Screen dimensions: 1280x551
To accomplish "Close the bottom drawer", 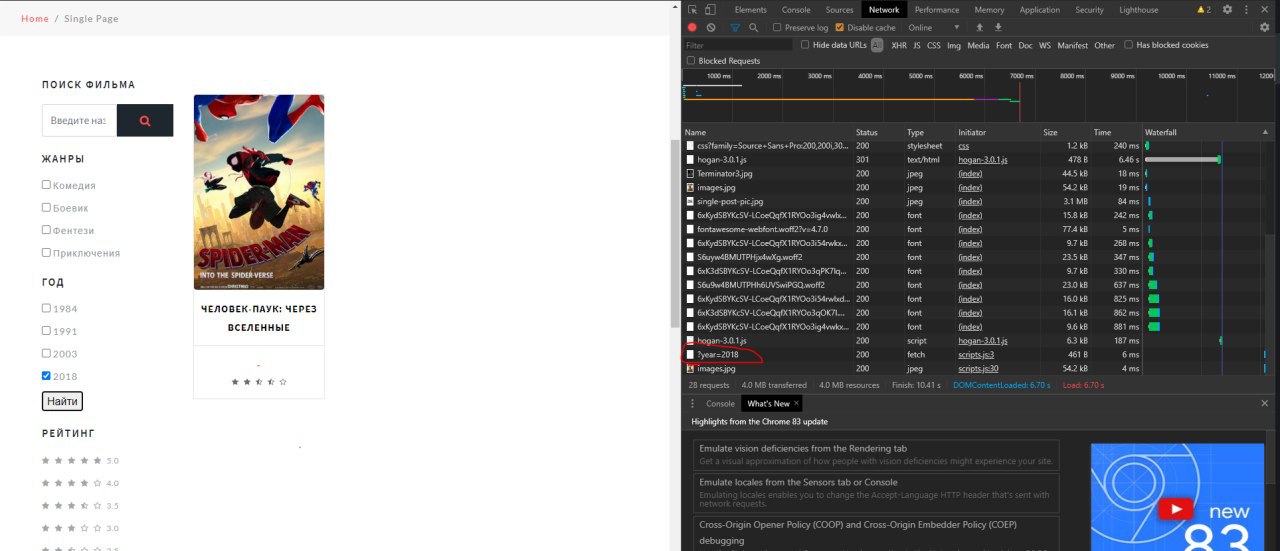I will point(1265,404).
